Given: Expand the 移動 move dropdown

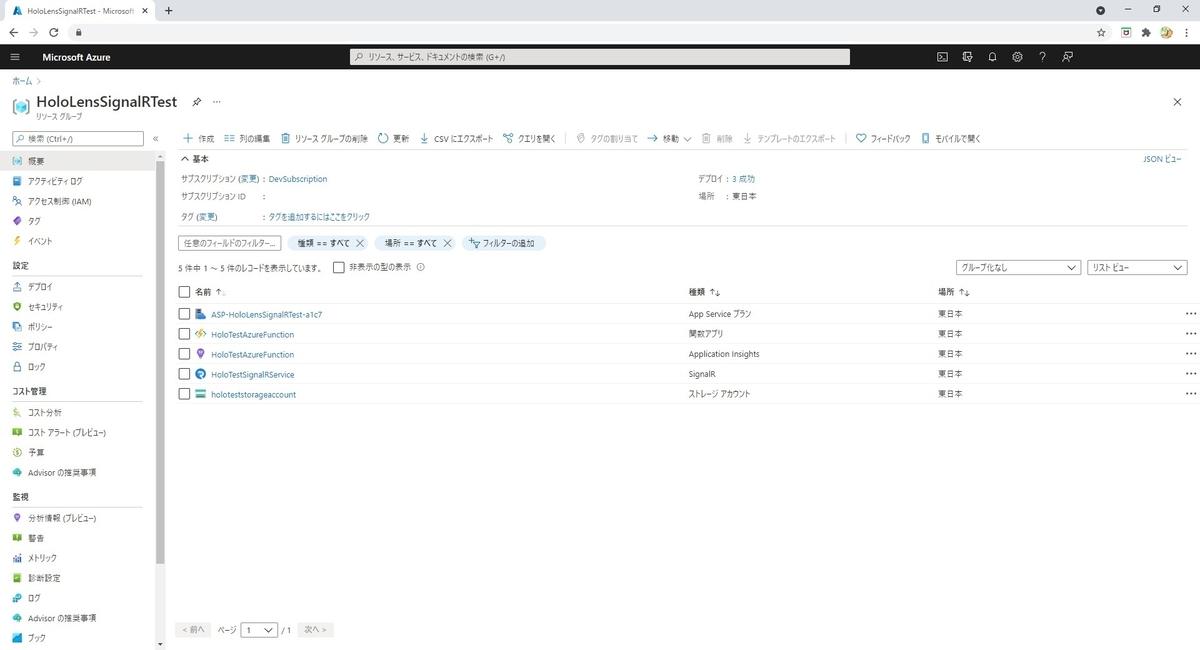Looking at the screenshot, I should click(669, 139).
